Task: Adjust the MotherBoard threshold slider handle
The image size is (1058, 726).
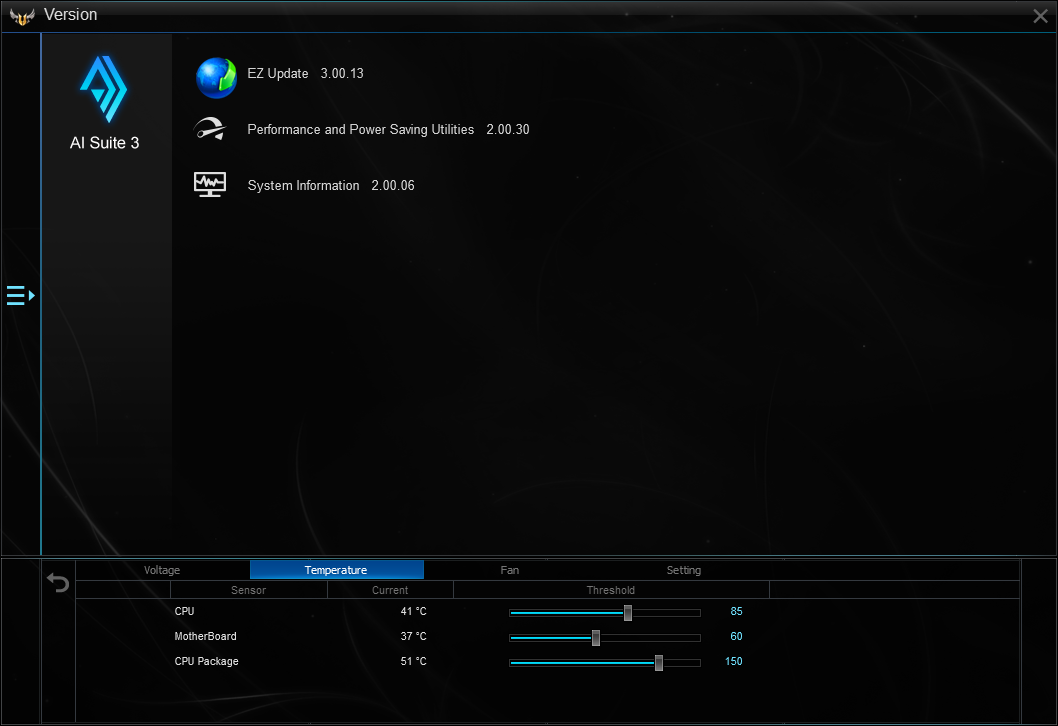Action: (x=596, y=638)
